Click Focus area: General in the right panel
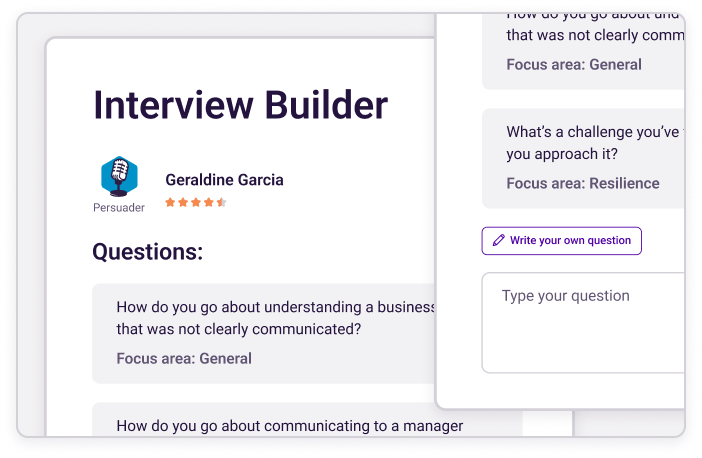702x458 pixels. [574, 65]
